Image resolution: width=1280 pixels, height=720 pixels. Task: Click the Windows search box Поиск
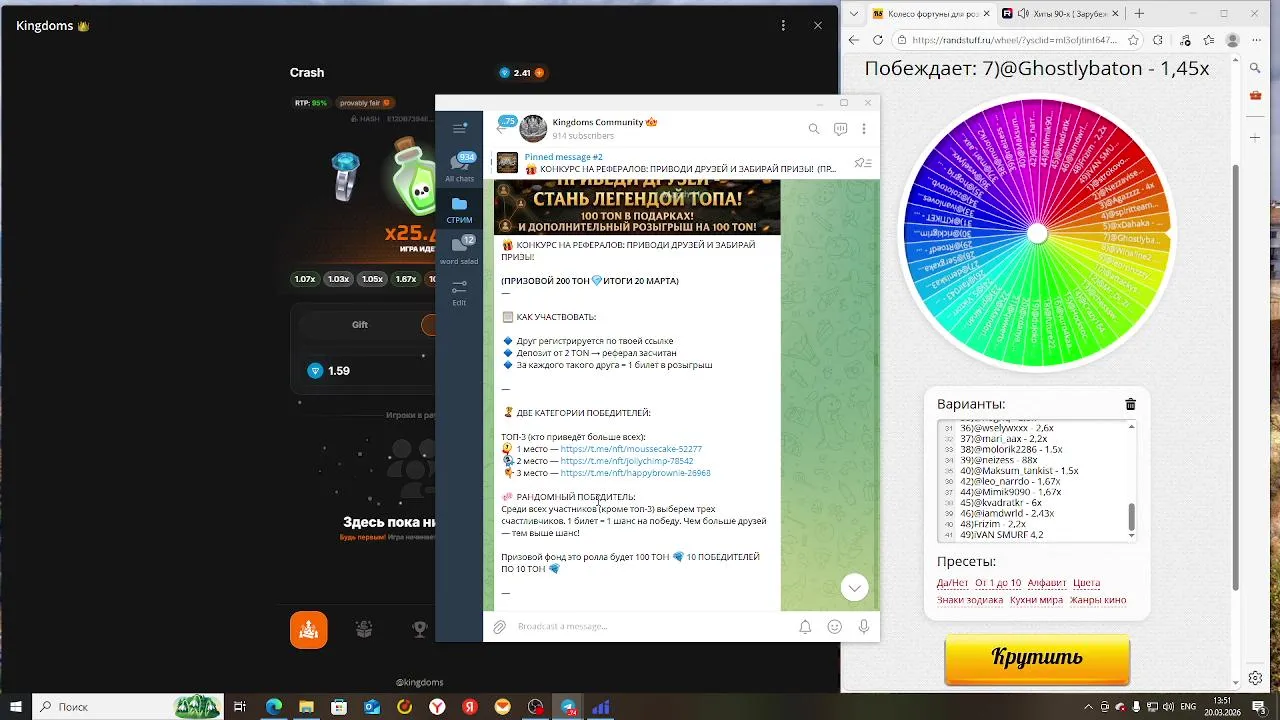(x=127, y=707)
